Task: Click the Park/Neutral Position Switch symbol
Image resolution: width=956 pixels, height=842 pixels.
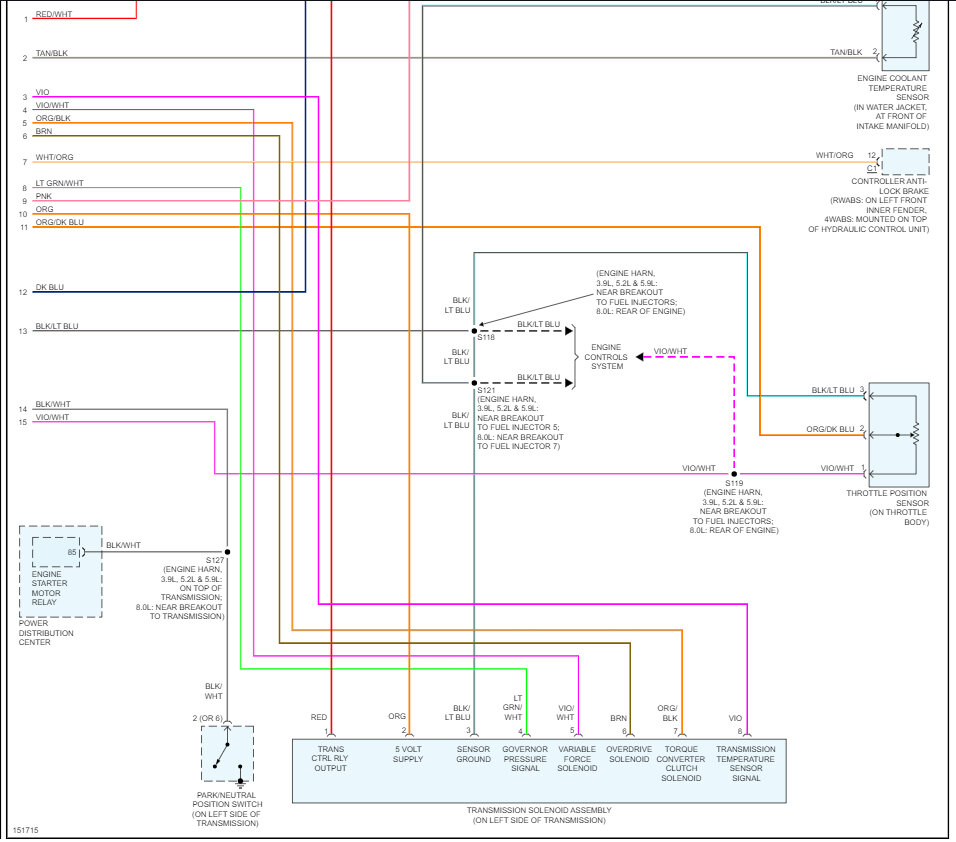Action: point(227,754)
